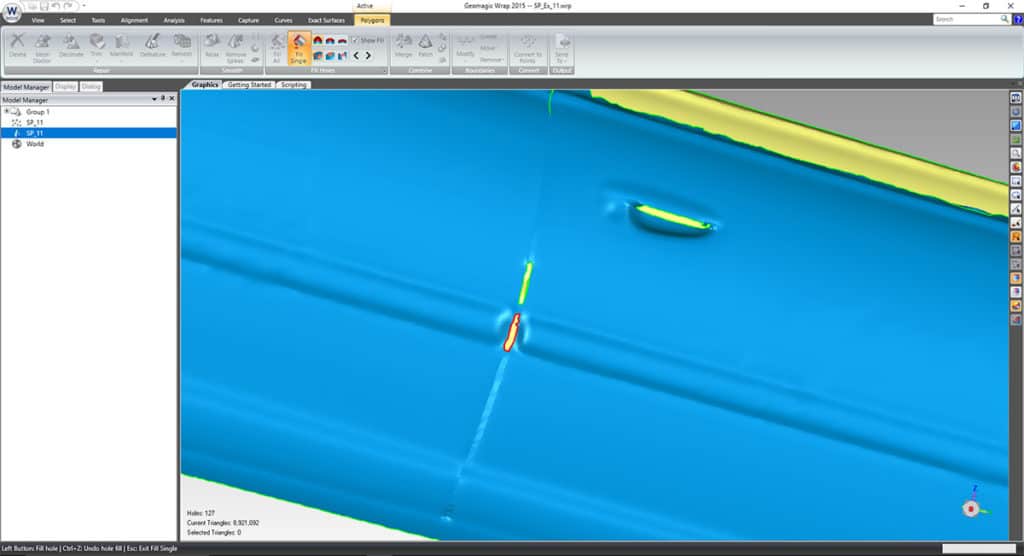Choose the Decimate polygon tool

tap(71, 46)
